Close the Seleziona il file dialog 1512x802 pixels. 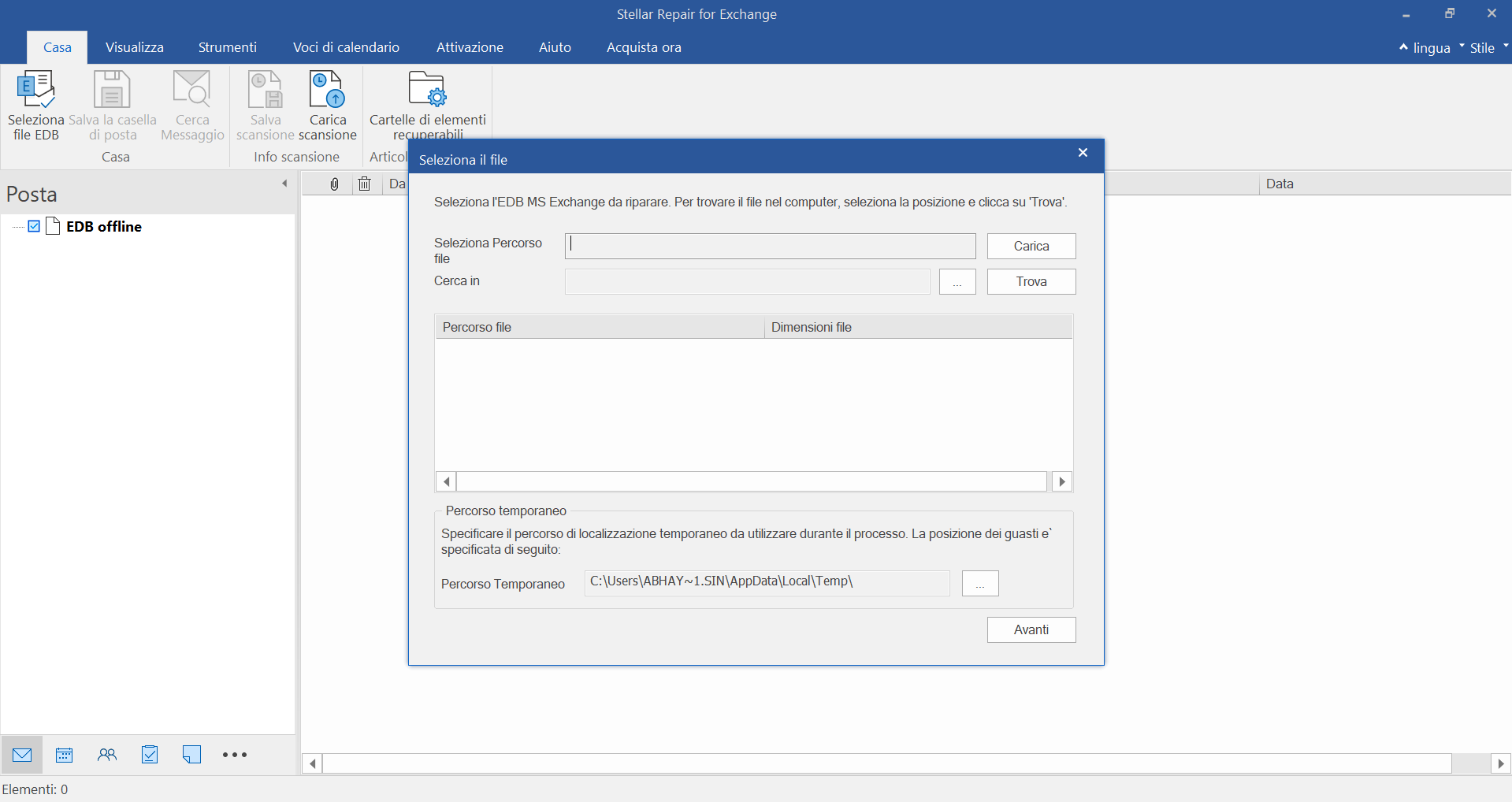1083,153
